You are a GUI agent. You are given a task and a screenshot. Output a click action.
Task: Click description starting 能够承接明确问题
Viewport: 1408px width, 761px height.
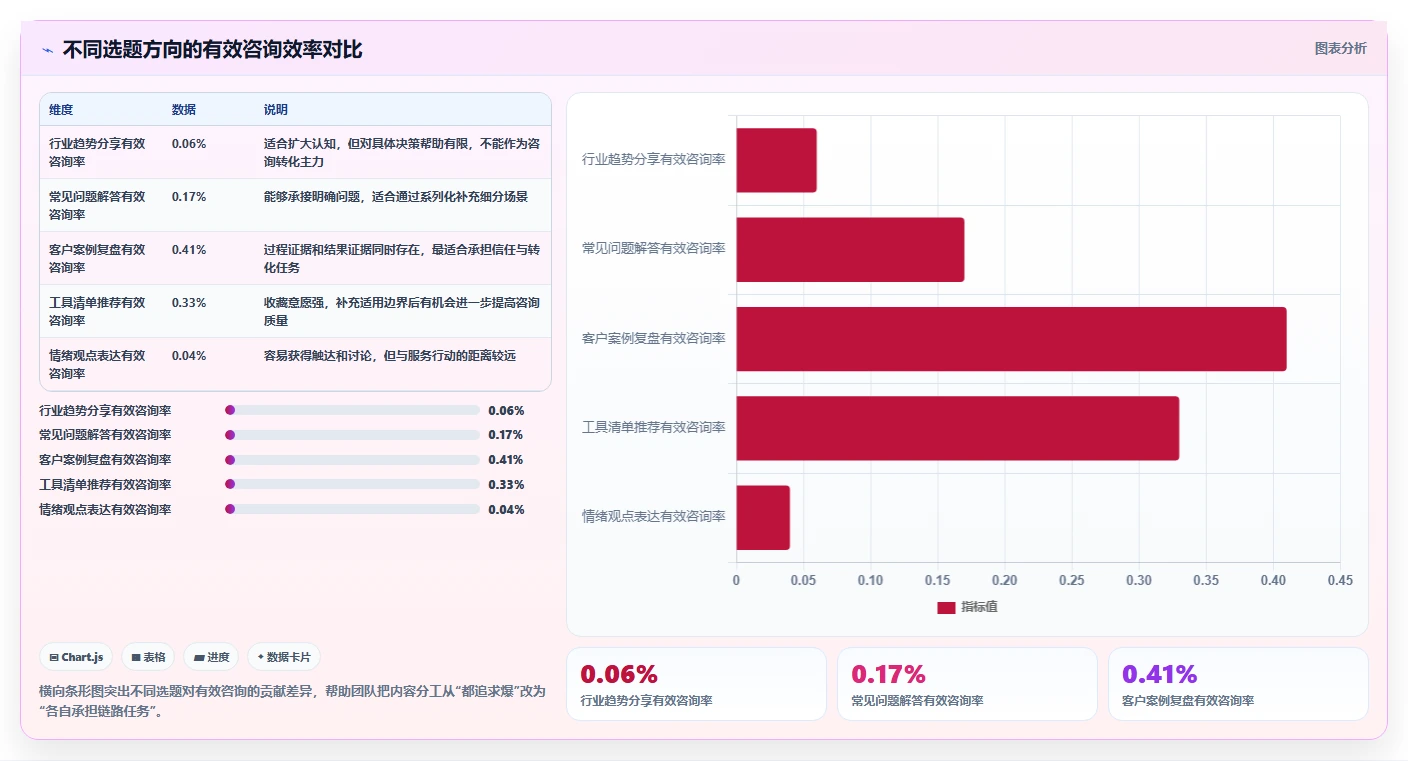(x=396, y=196)
